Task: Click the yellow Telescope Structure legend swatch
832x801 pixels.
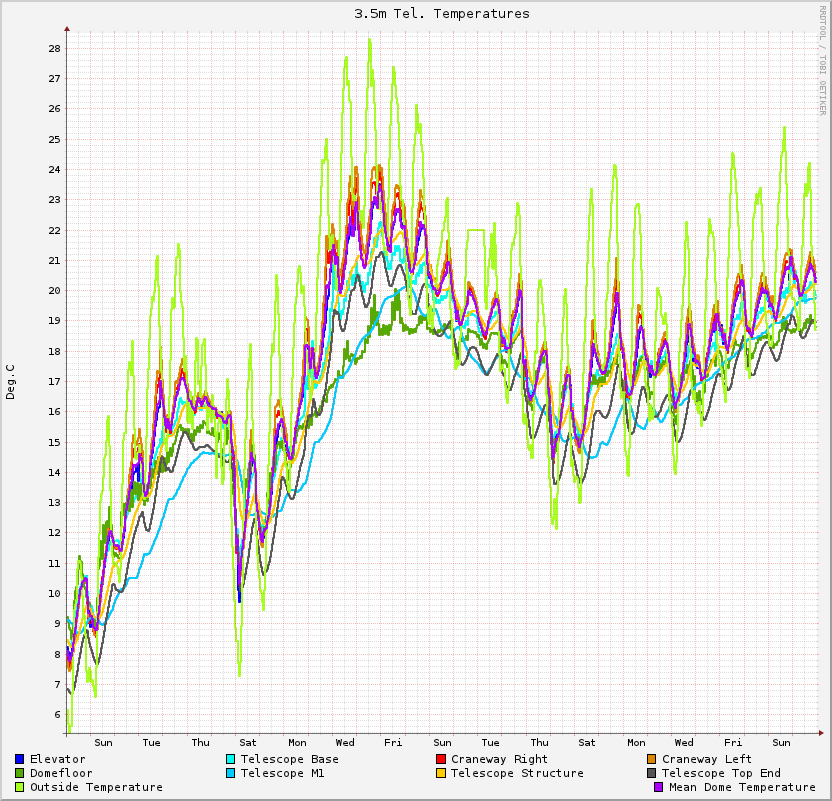Action: tap(441, 773)
